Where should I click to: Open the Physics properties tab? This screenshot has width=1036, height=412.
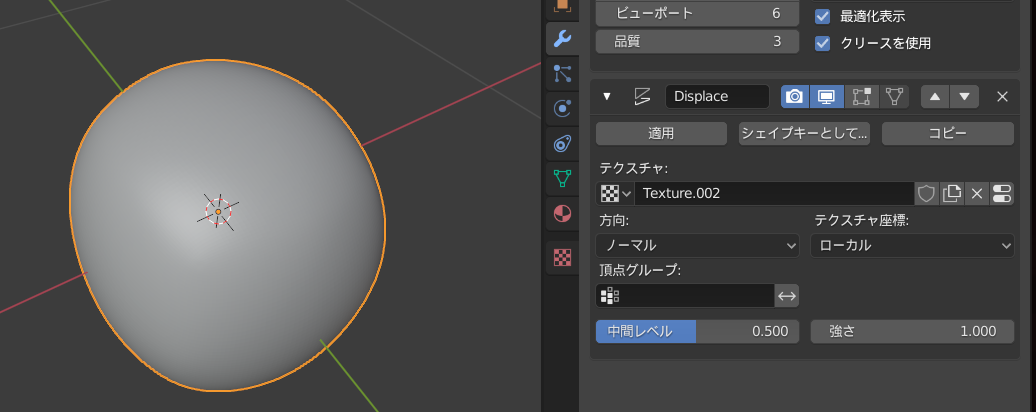[562, 108]
